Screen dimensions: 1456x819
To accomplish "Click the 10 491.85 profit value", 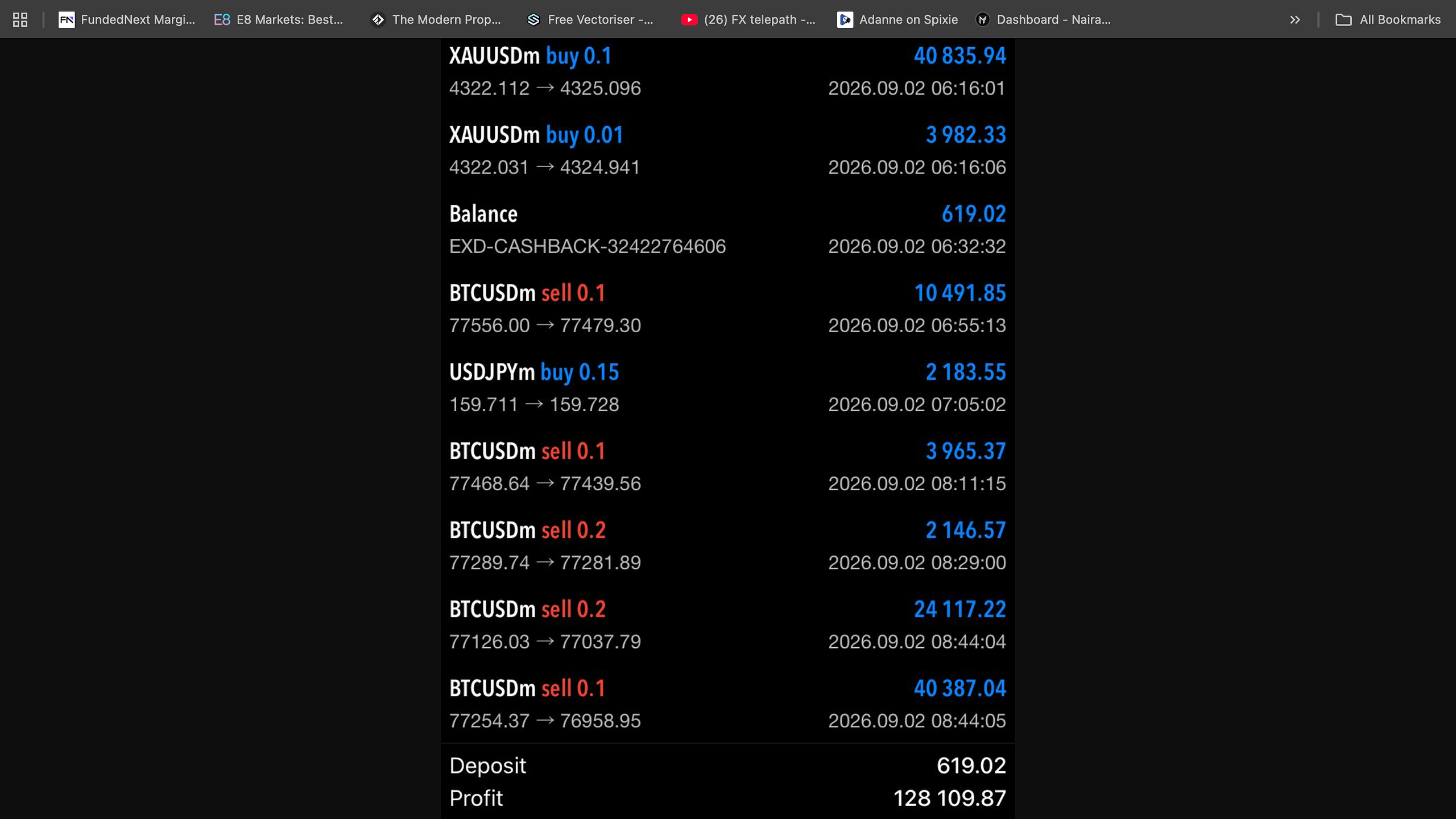I will pos(959,293).
